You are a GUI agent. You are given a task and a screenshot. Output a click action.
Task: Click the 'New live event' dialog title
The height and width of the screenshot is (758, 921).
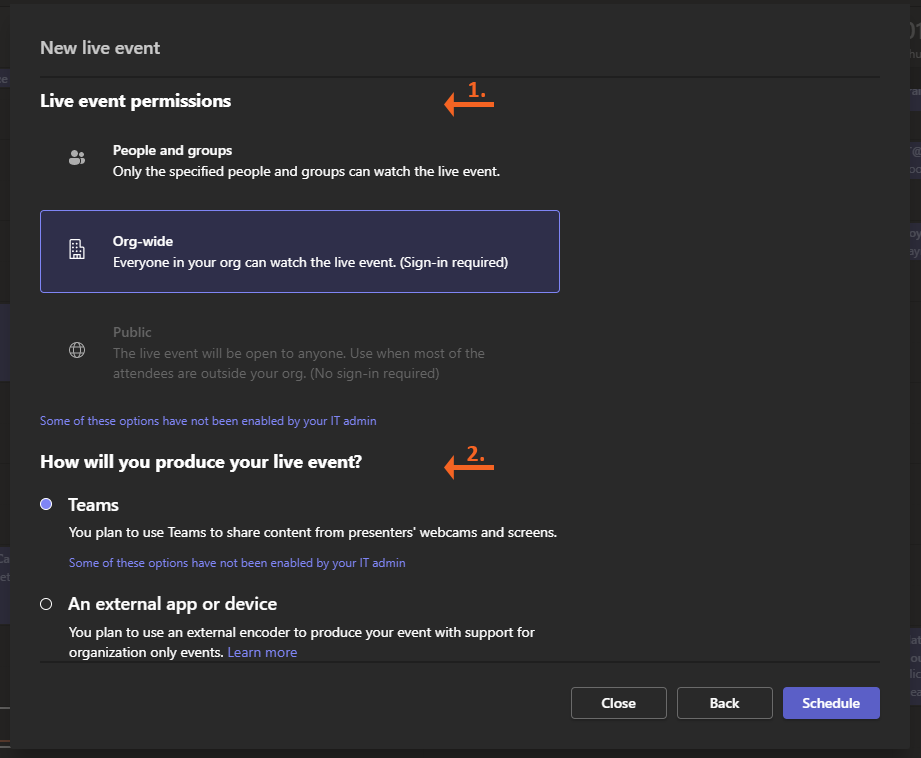(x=100, y=48)
